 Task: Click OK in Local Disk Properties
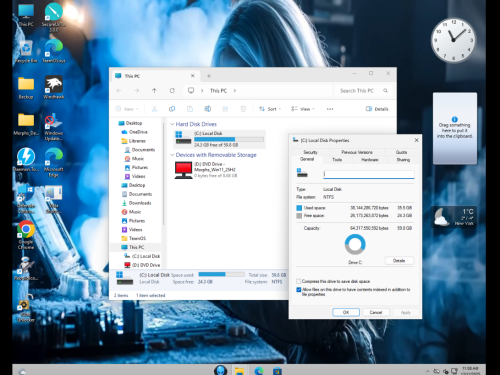pos(346,312)
